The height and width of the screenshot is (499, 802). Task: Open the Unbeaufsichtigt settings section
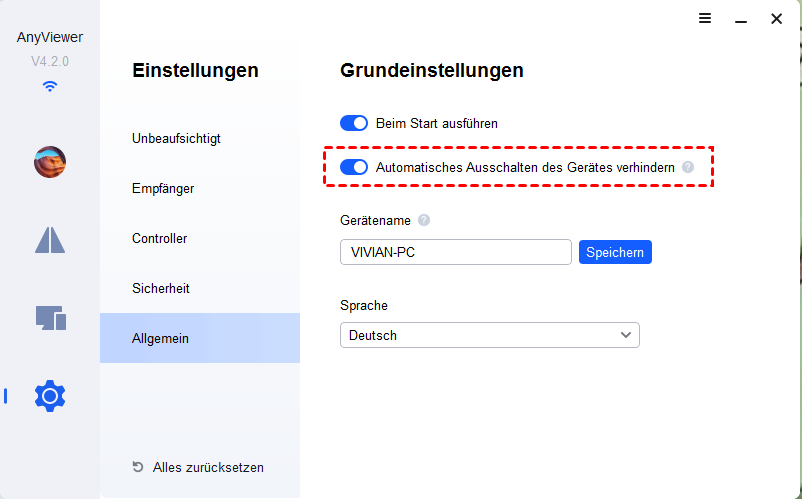176,138
